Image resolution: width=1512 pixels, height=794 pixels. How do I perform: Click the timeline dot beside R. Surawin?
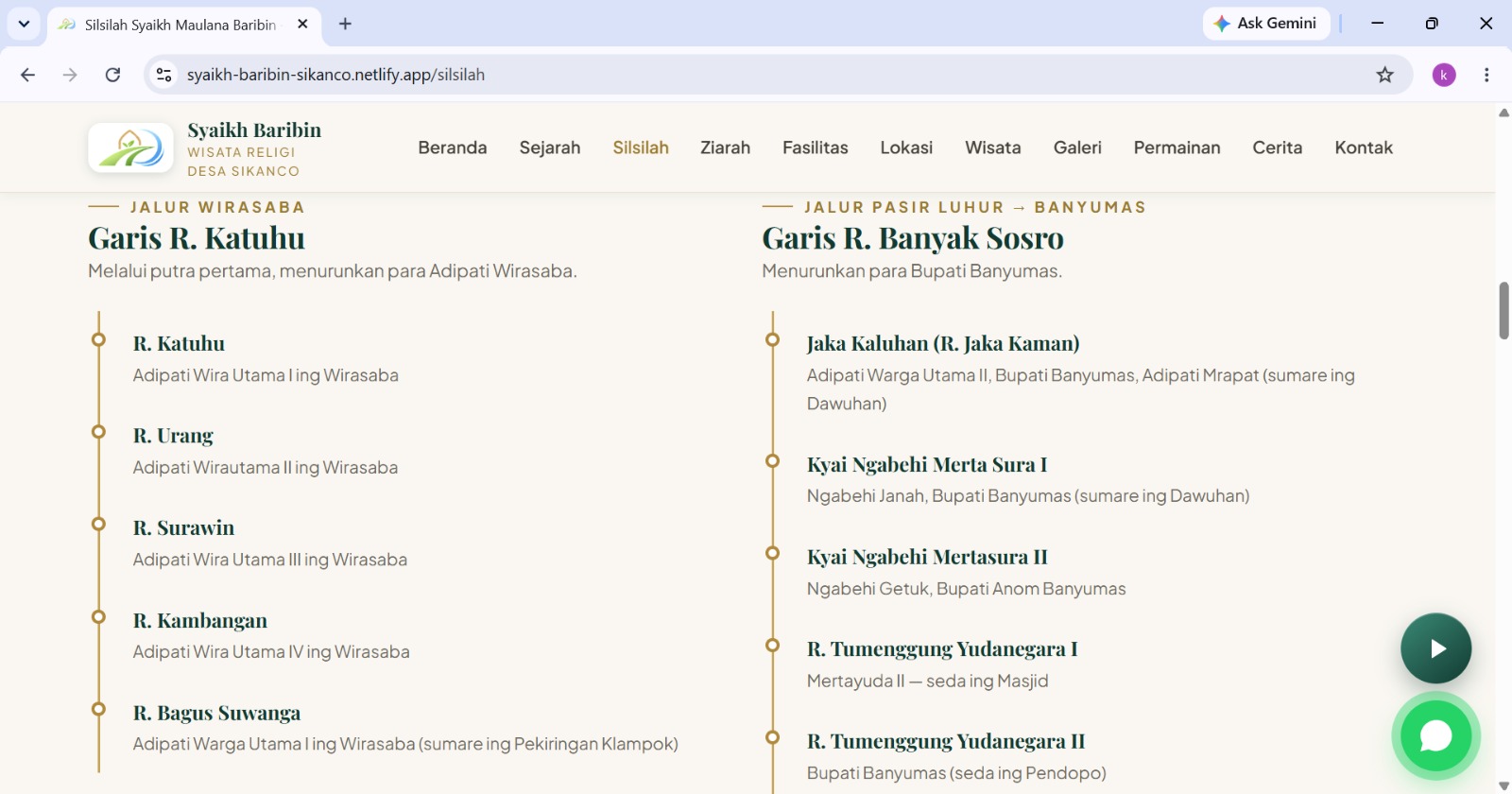click(x=98, y=524)
